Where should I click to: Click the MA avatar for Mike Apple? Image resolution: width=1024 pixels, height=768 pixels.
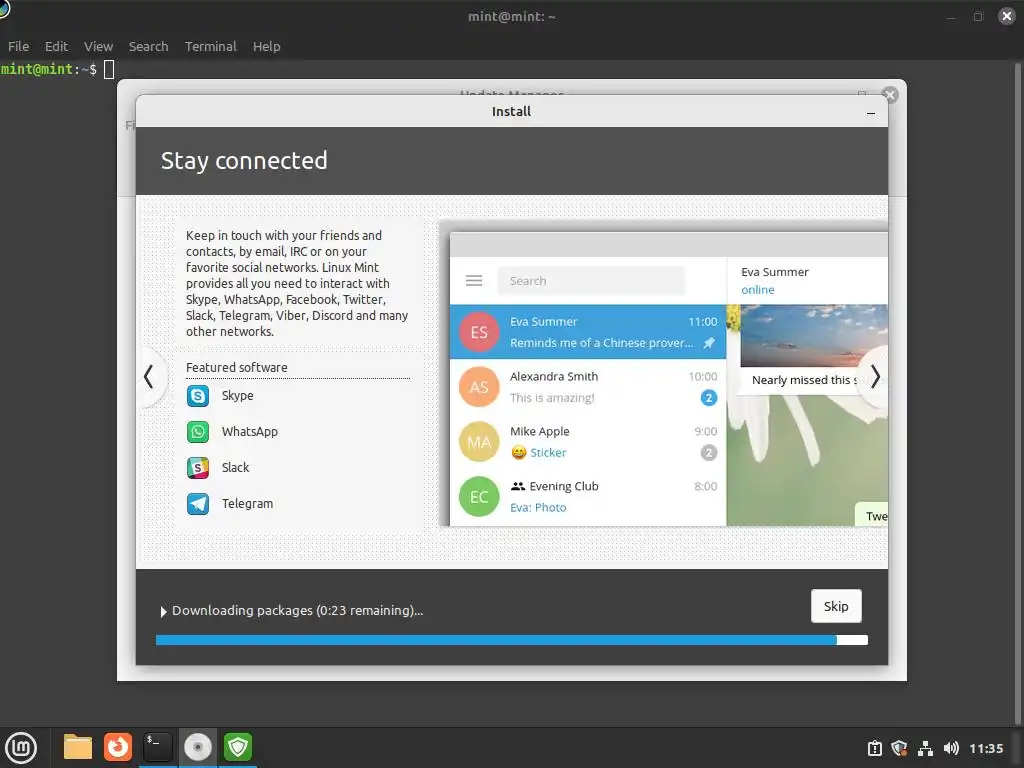479,441
